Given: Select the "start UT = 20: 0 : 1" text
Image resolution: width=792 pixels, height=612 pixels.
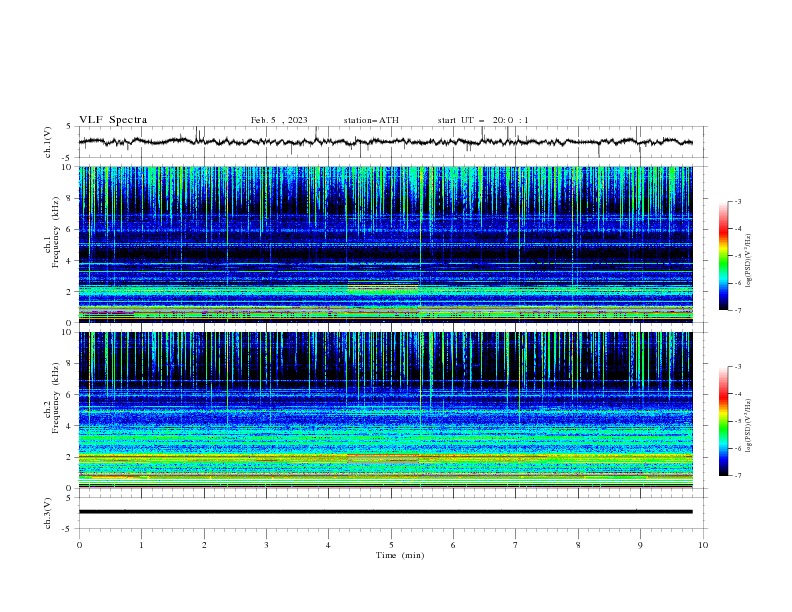Looking at the screenshot, I should [483, 120].
